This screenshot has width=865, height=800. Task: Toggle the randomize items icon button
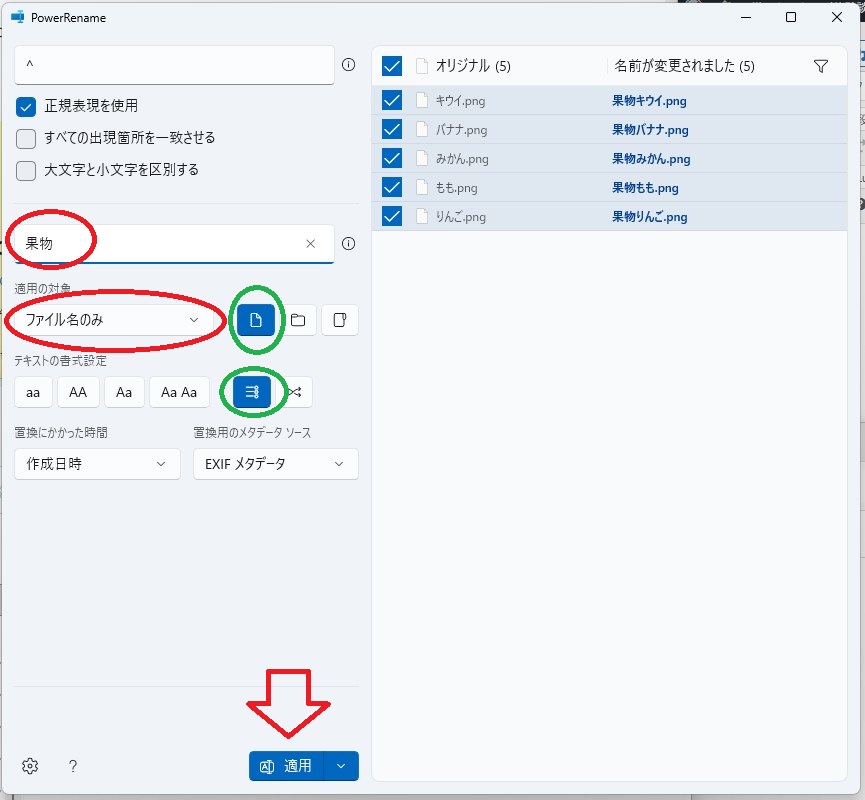pos(295,392)
